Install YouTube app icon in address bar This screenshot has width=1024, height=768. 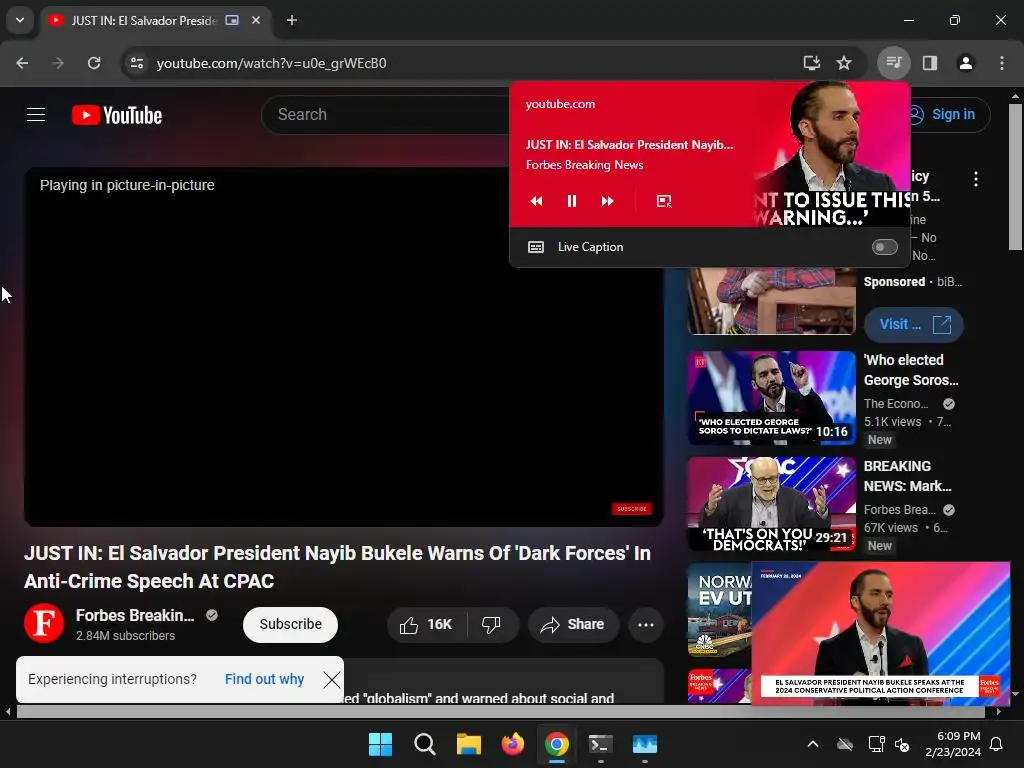coord(812,63)
